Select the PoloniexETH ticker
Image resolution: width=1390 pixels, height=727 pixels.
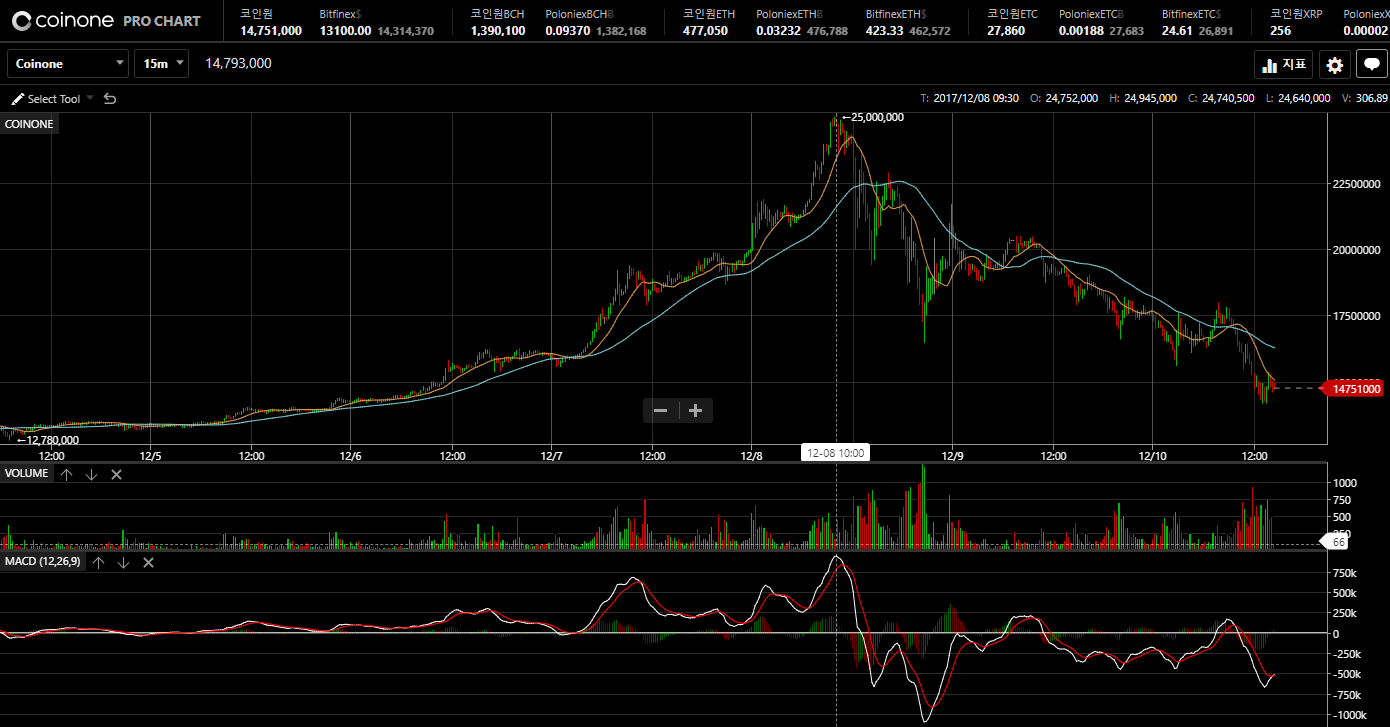802,22
